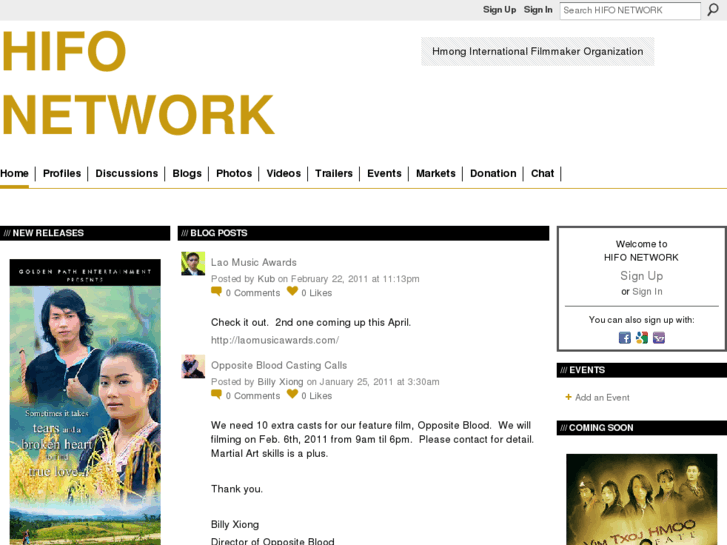The width and height of the screenshot is (727, 545).
Task: Click comment icon under Lao Music Awards
Action: [x=216, y=292]
